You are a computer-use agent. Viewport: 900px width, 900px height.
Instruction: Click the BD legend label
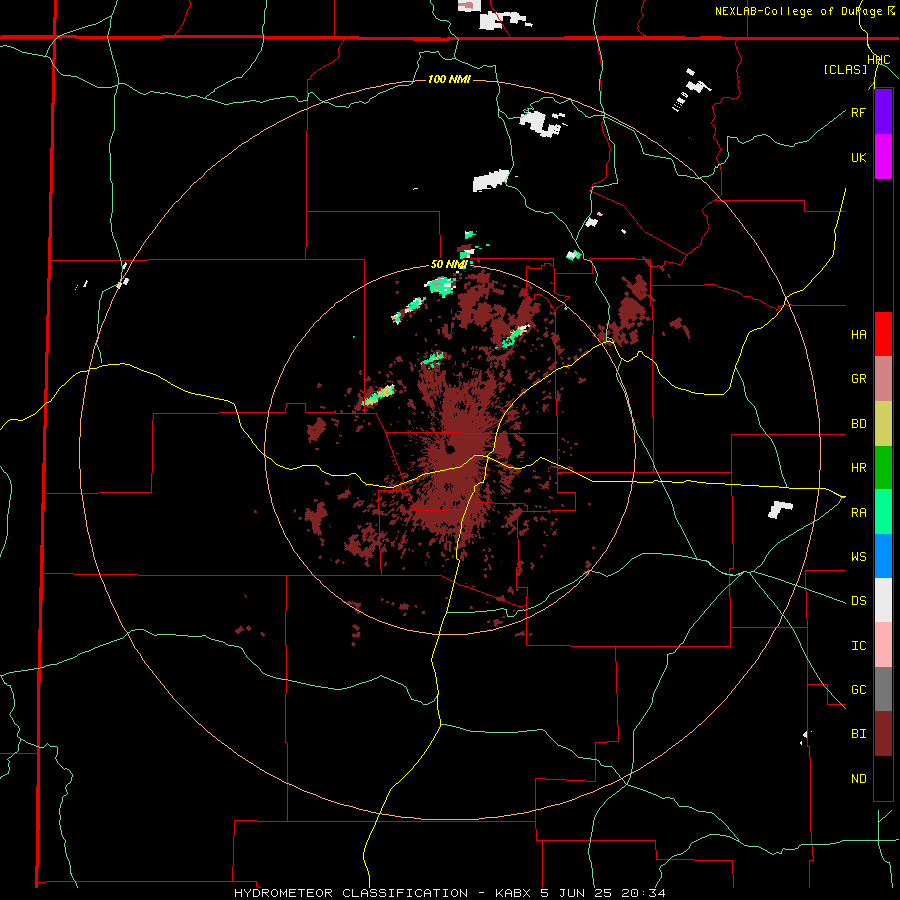[x=858, y=424]
